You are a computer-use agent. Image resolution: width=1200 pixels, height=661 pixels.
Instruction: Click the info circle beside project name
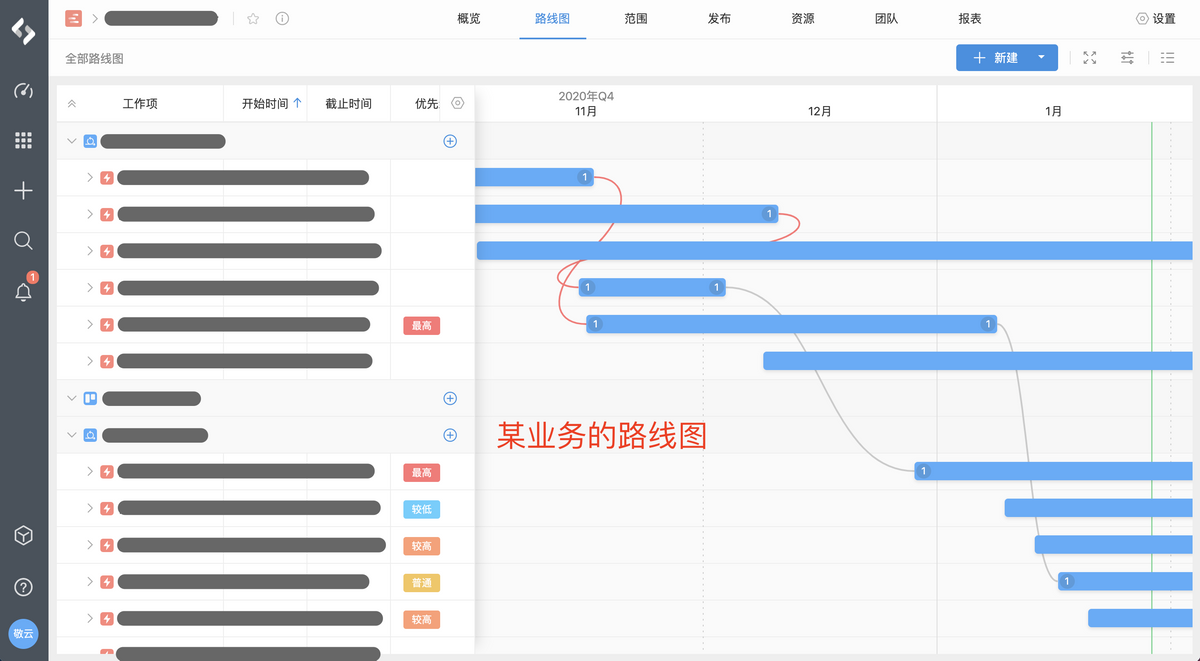point(282,17)
